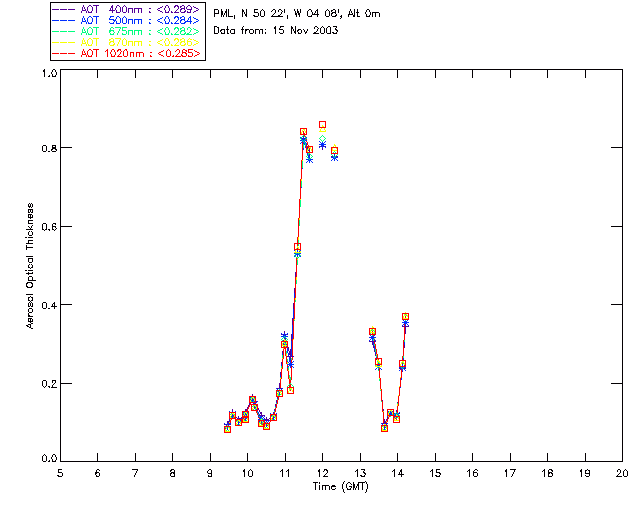Click the purple dashed line sample for AOT 400nm
This screenshot has width=640, height=512.
pos(64,9)
